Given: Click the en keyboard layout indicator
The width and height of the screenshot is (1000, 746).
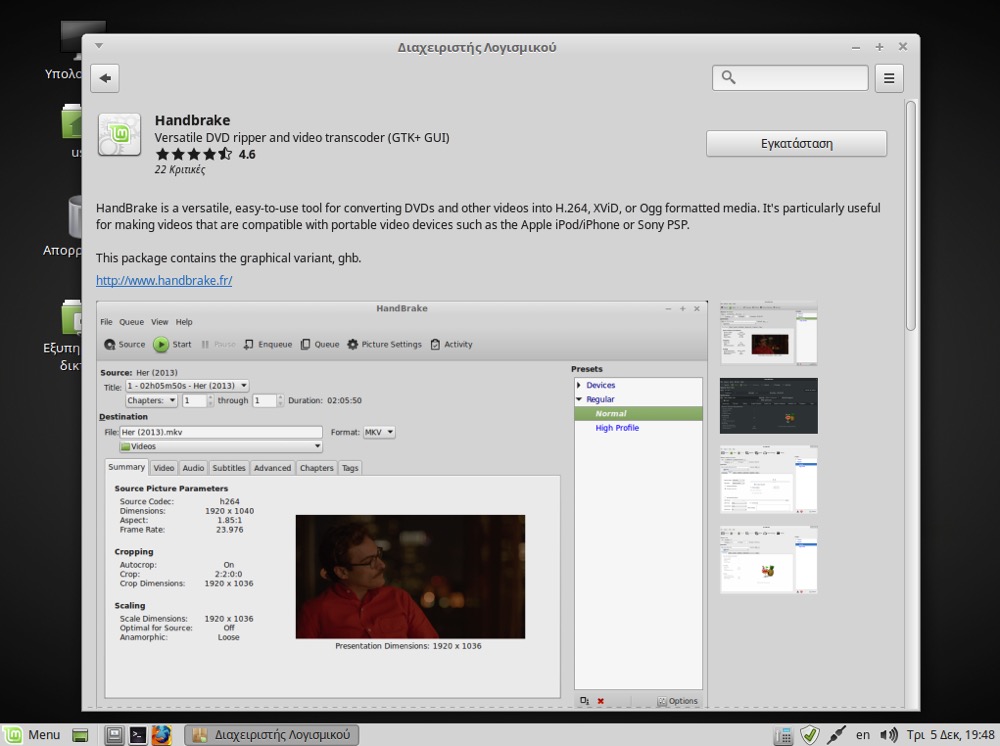Looking at the screenshot, I should point(862,735).
